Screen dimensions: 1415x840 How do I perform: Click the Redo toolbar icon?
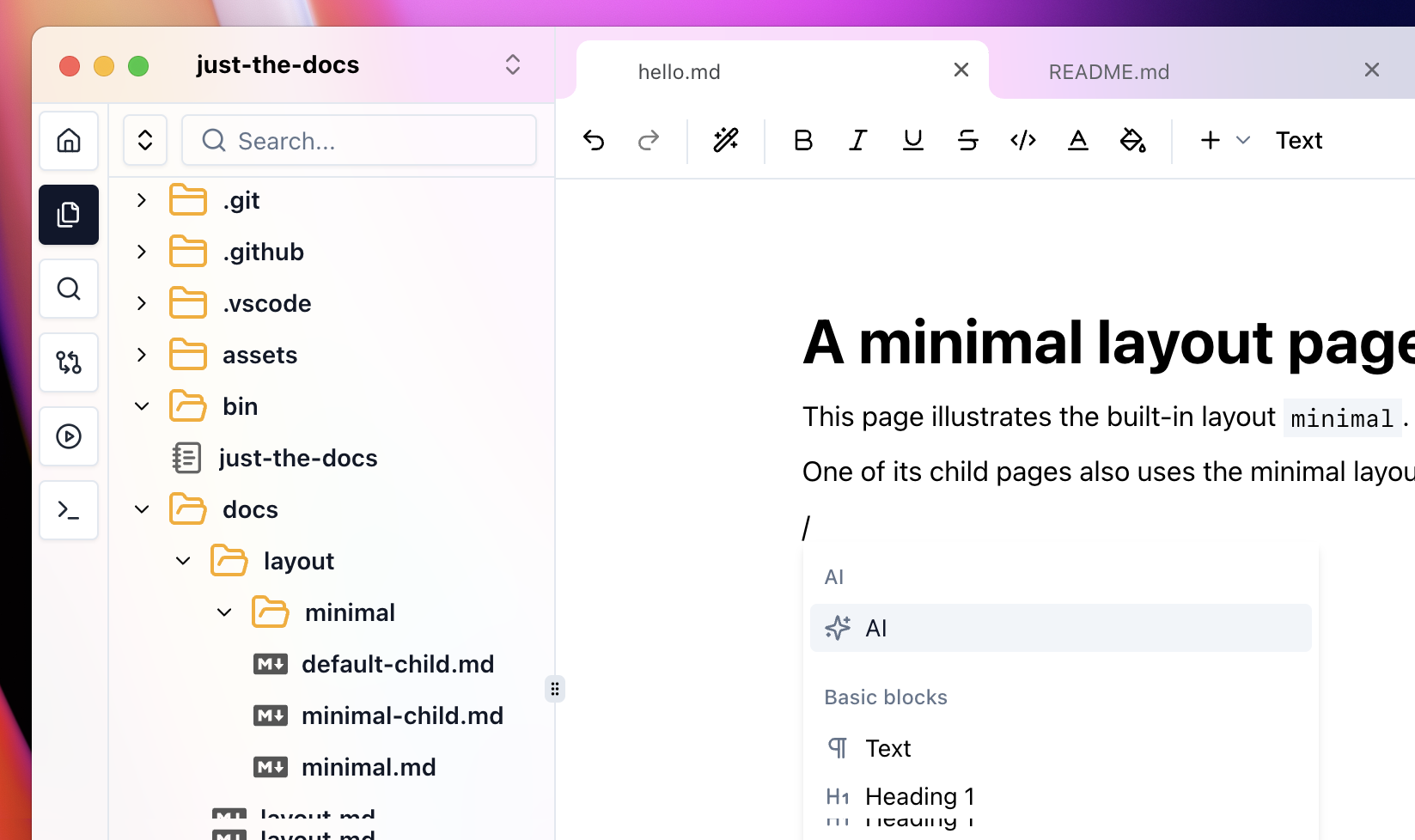649,140
